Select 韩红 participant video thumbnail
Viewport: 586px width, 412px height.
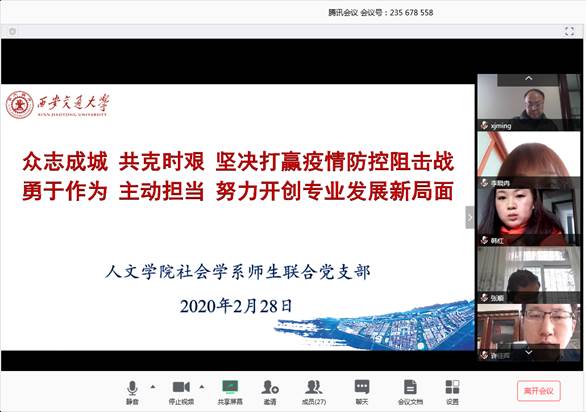click(529, 217)
